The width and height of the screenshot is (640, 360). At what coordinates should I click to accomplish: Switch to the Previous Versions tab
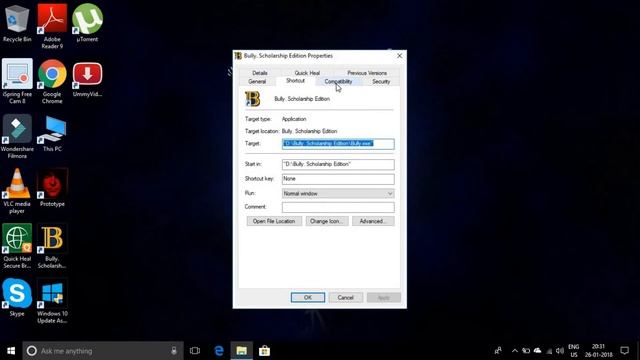pos(367,73)
